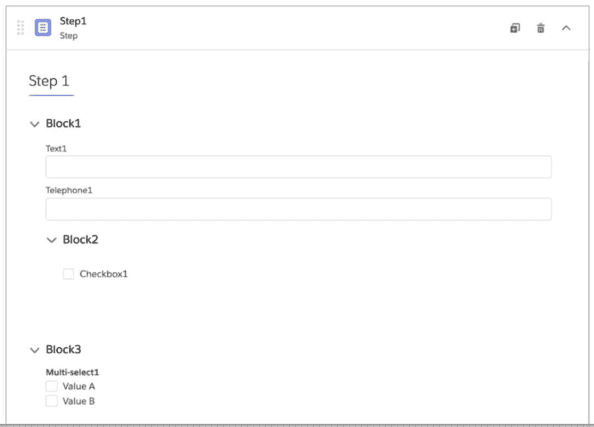594x427 pixels.
Task: Check the Value A option
Action: pos(52,386)
